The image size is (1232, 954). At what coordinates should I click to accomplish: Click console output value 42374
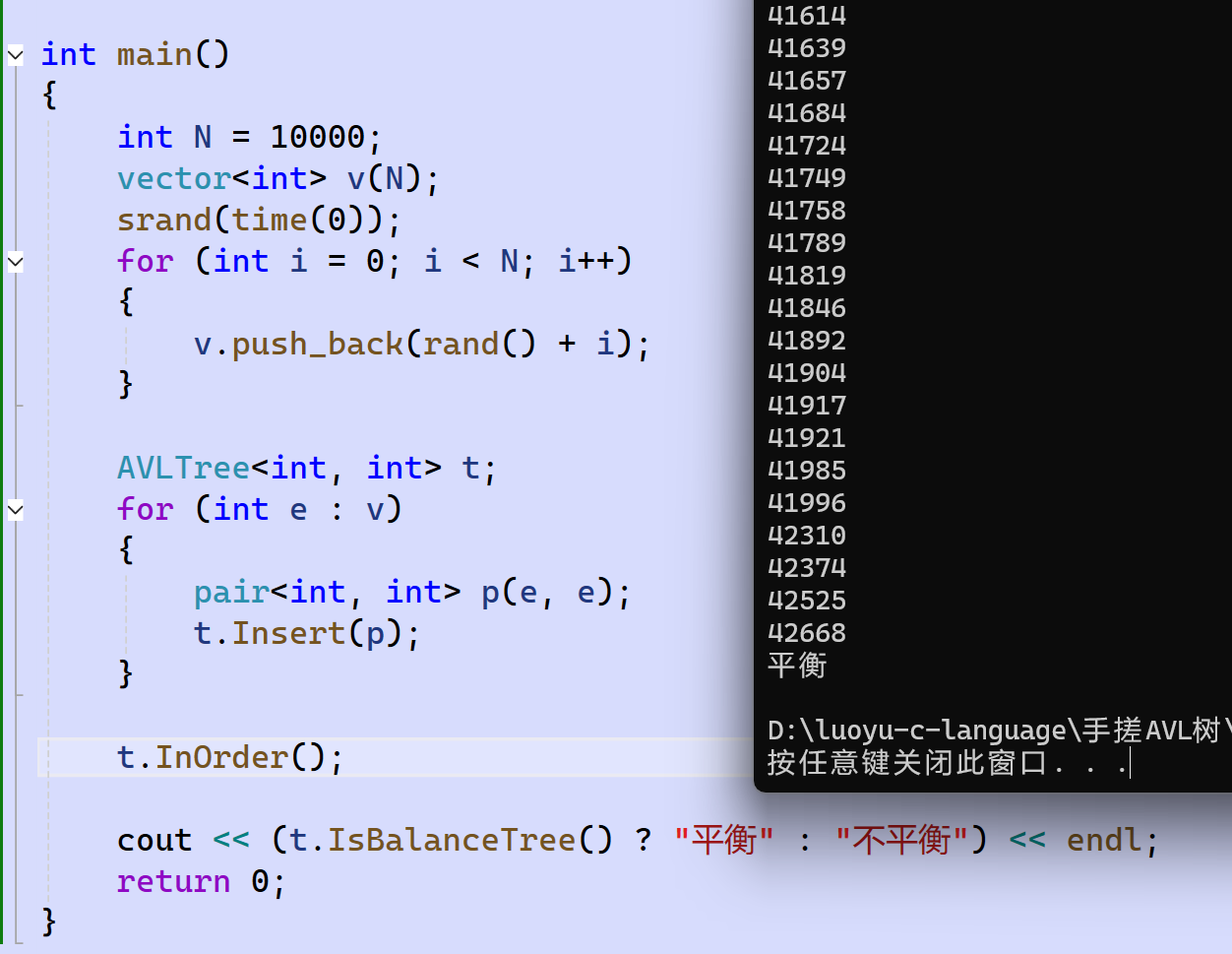click(807, 568)
